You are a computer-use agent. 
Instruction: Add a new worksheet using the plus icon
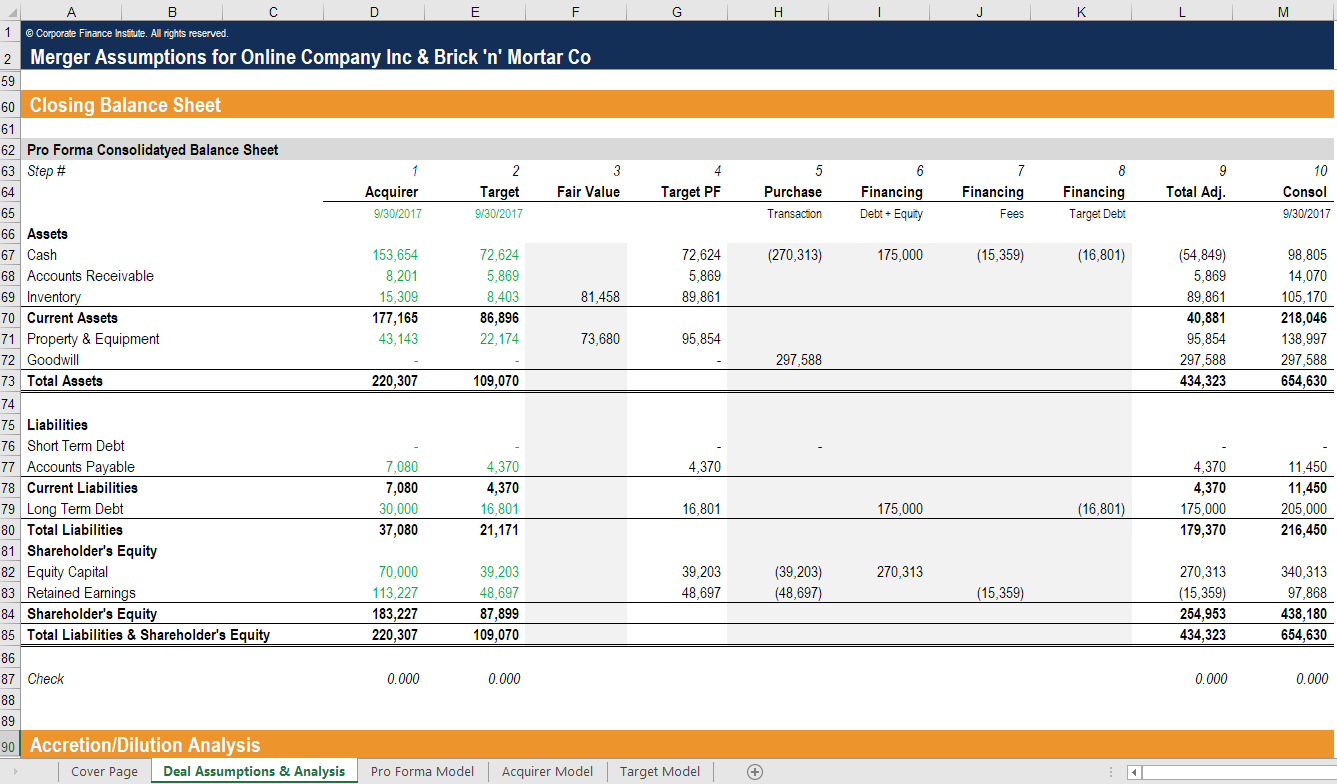tap(755, 771)
